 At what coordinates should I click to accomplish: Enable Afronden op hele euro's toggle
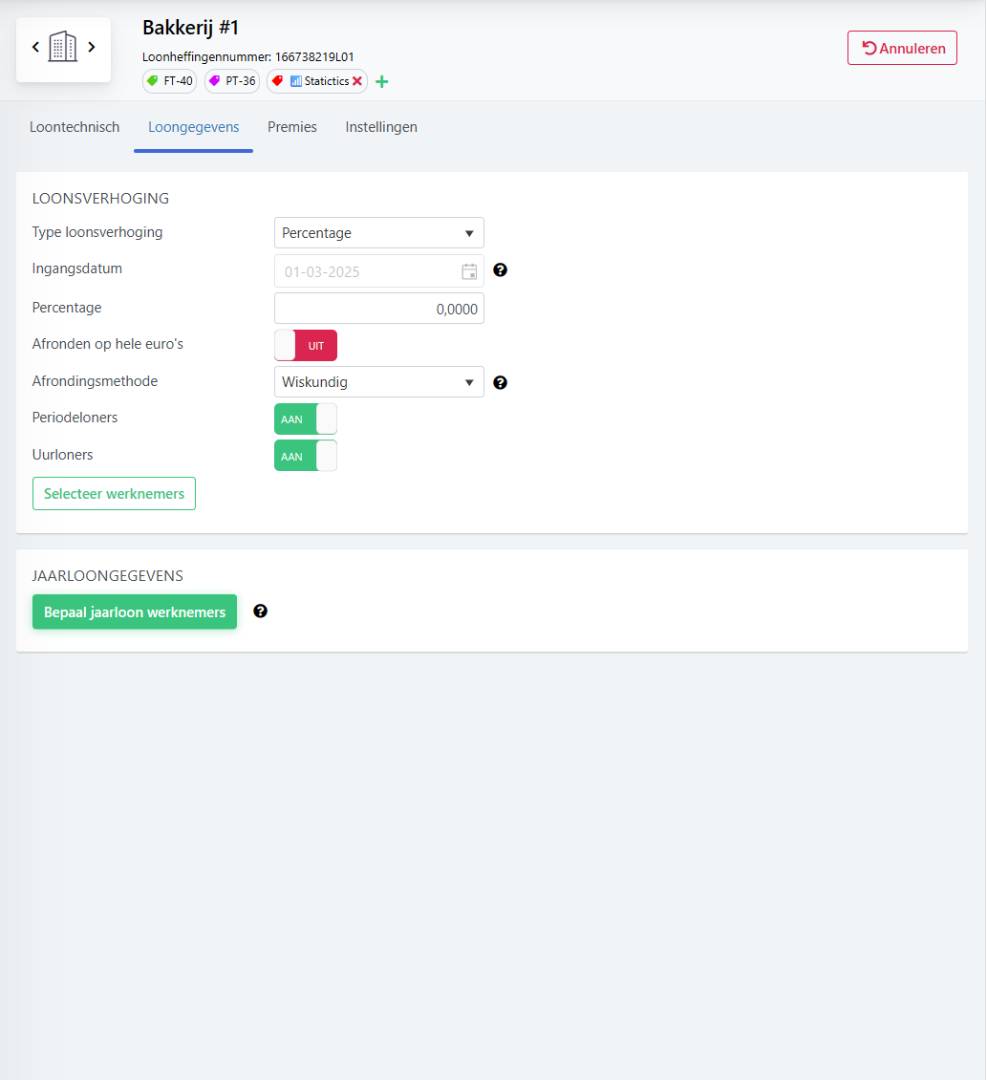click(306, 345)
